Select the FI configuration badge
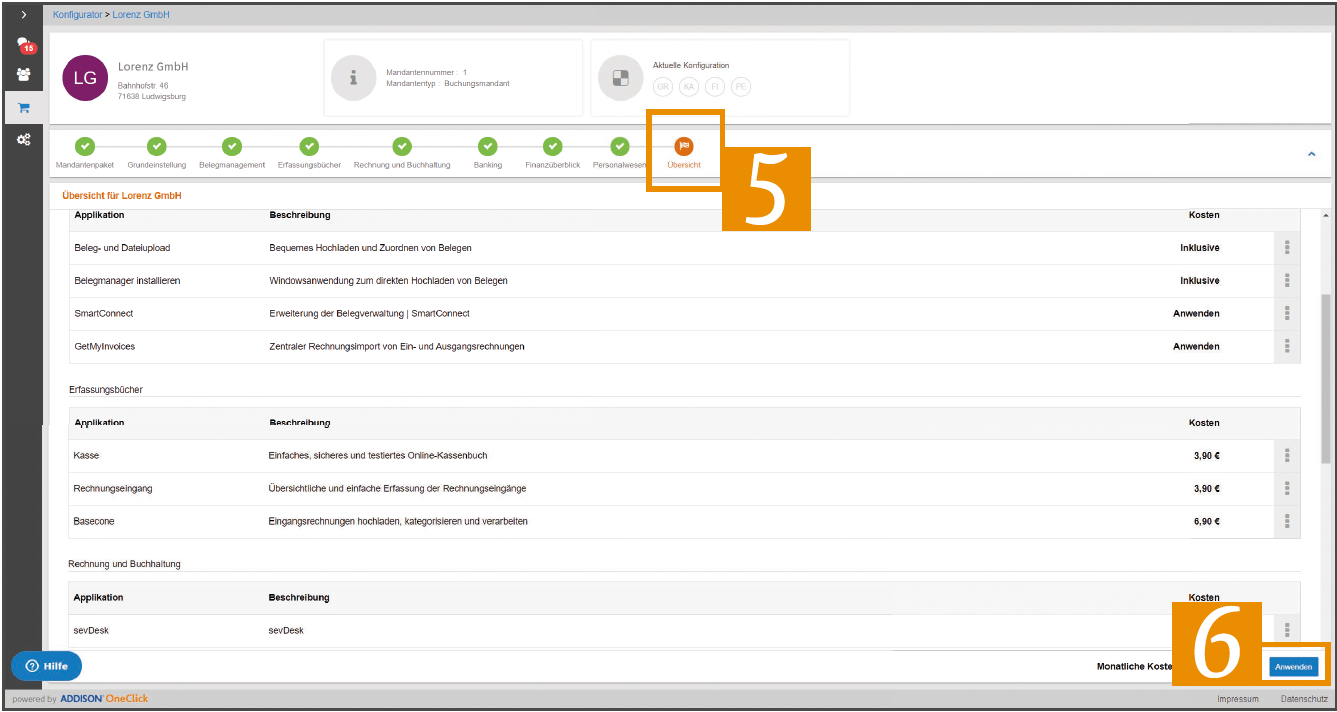 tap(715, 87)
